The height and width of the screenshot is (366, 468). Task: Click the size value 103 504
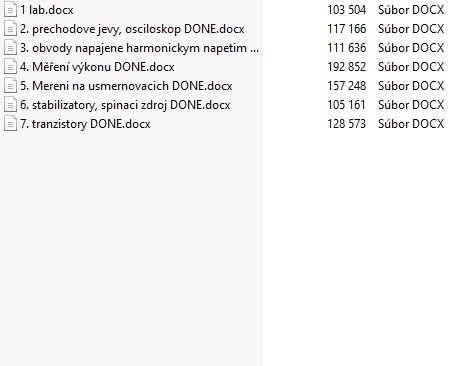[346, 10]
